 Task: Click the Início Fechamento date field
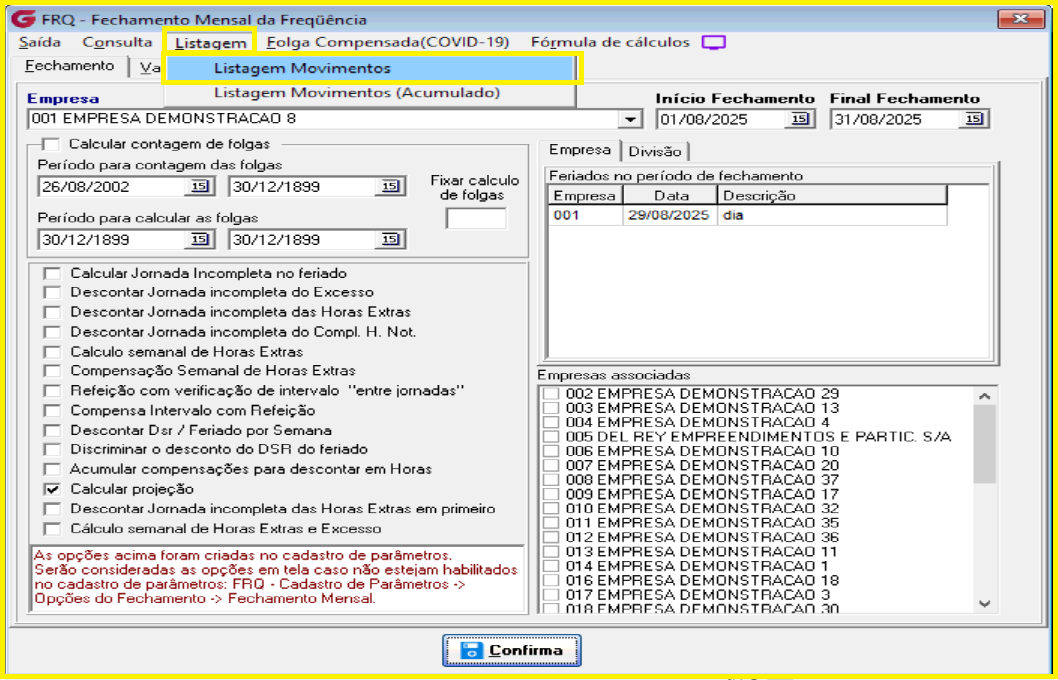(721, 119)
